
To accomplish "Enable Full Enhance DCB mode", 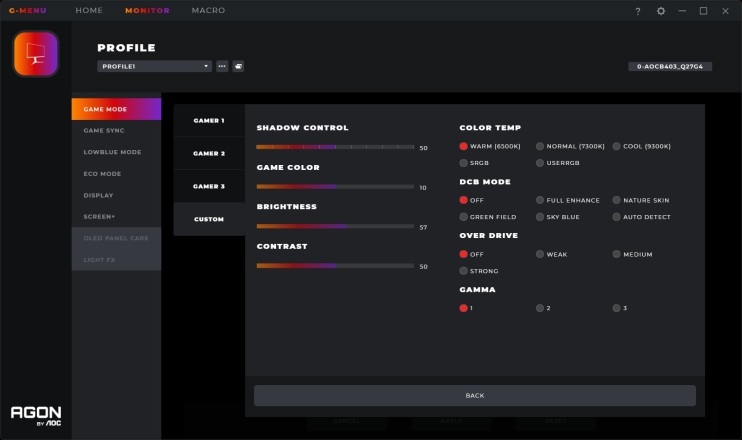I will pyautogui.click(x=541, y=200).
